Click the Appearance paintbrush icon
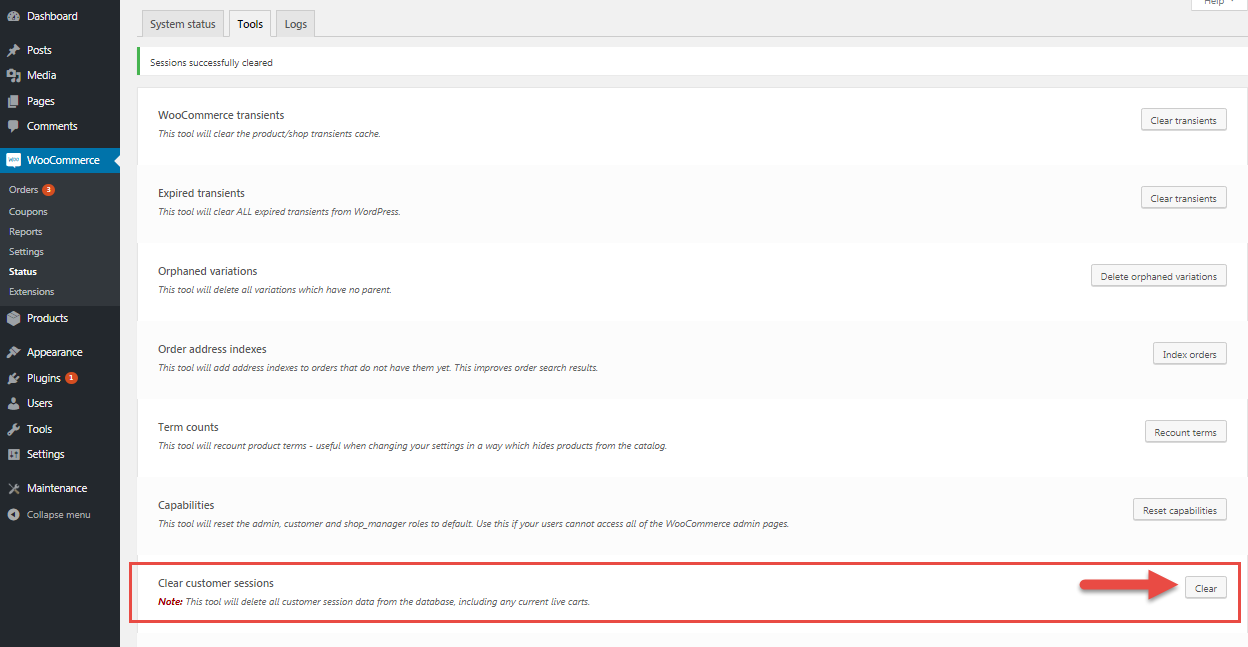 point(13,352)
